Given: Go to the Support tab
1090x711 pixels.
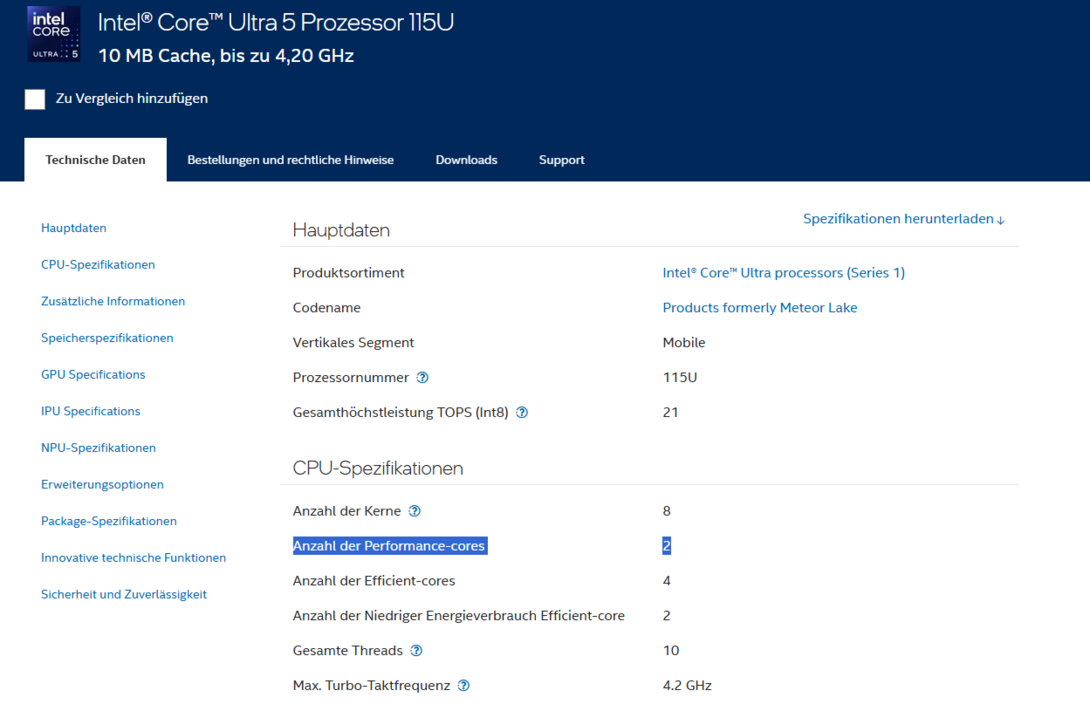Looking at the screenshot, I should pos(562,160).
